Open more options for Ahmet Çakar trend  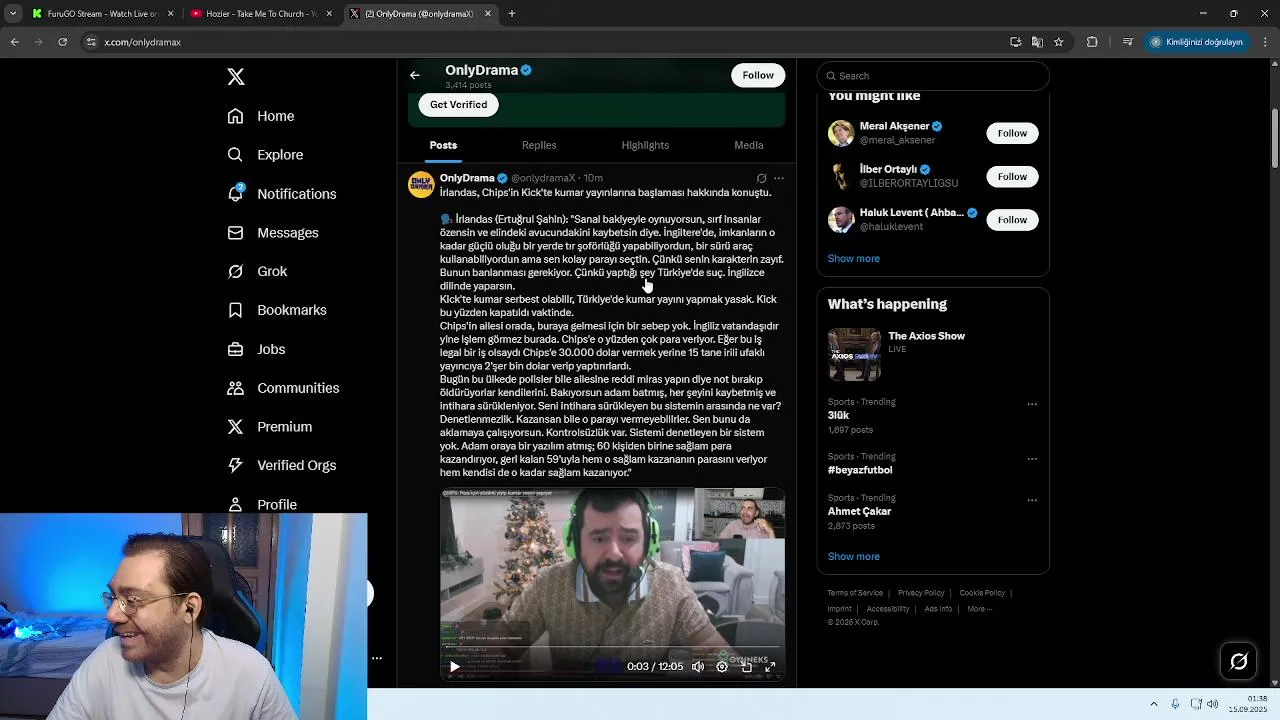point(1033,500)
